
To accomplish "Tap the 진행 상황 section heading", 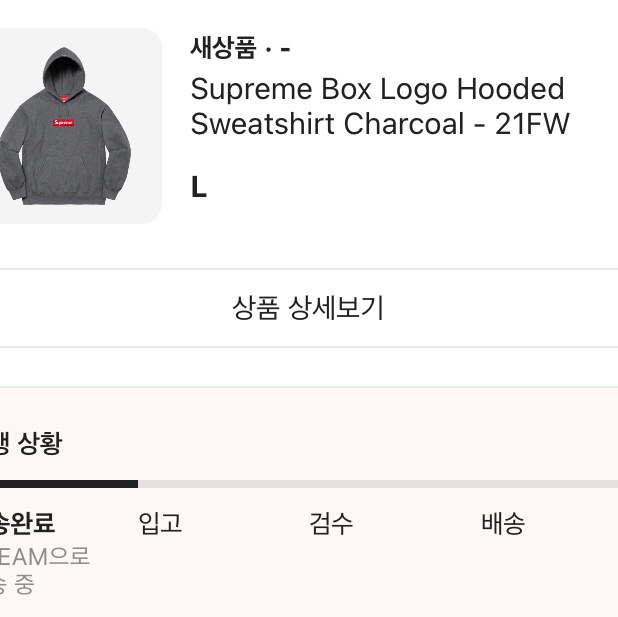I will 31,443.
